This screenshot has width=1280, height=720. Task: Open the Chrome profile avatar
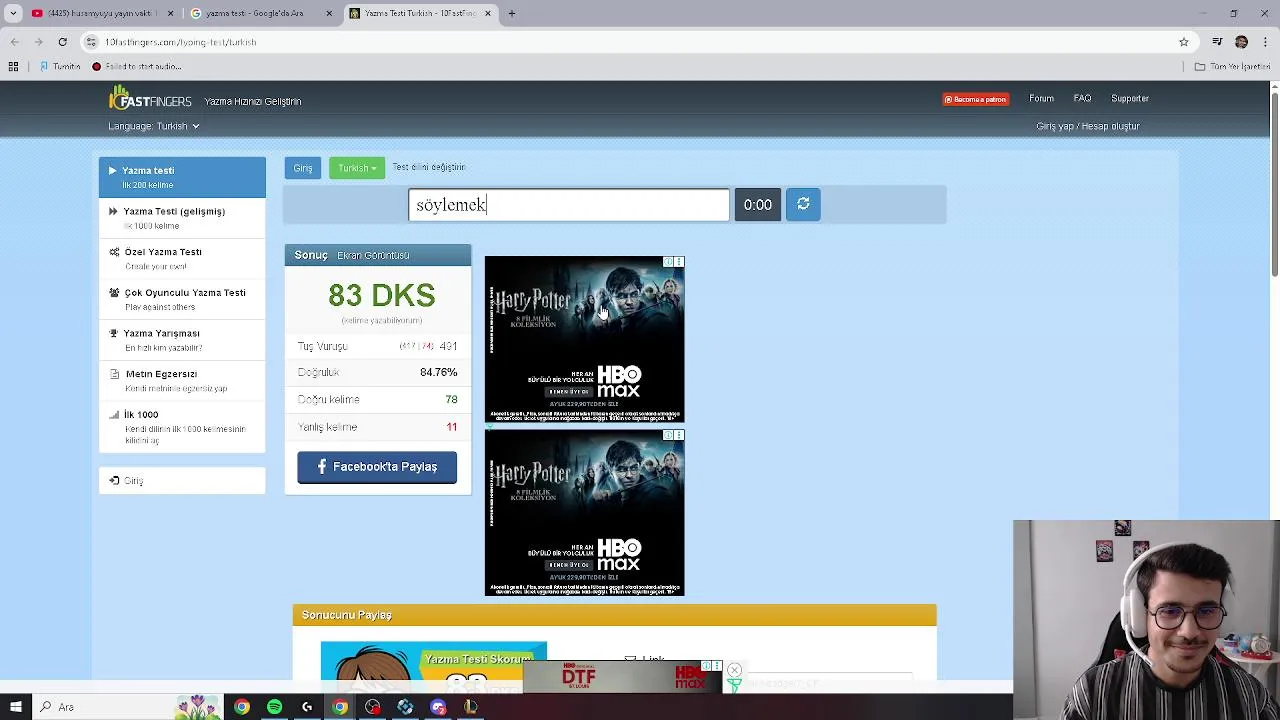1241,42
